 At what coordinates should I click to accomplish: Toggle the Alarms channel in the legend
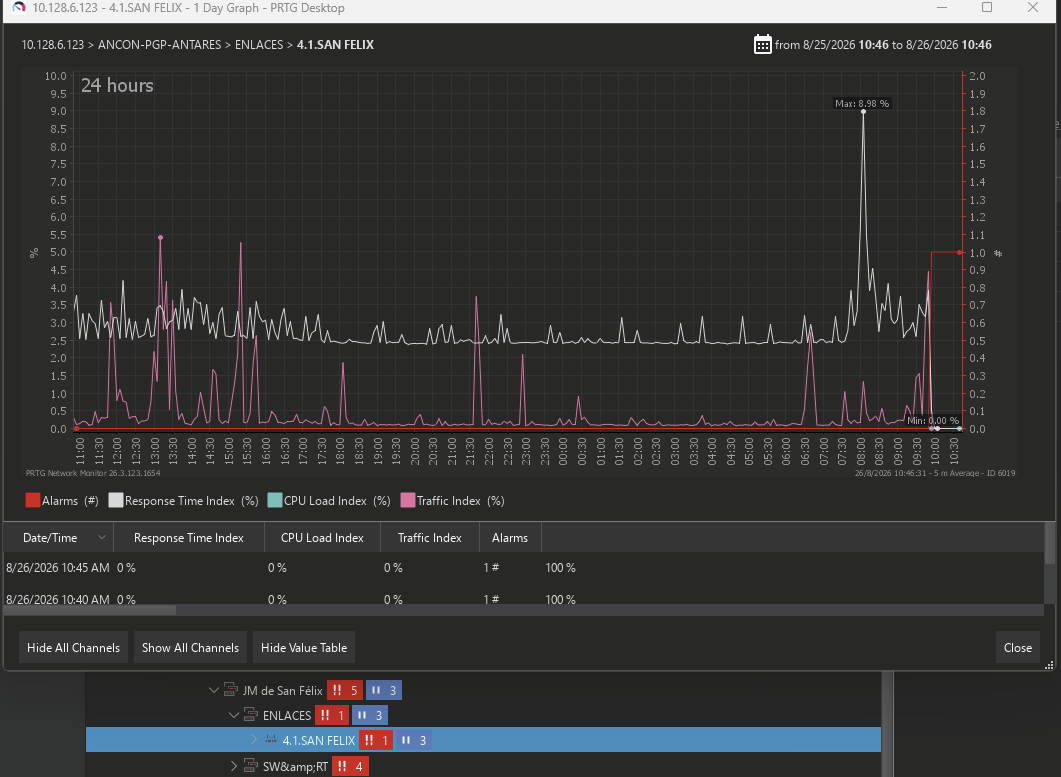click(62, 501)
